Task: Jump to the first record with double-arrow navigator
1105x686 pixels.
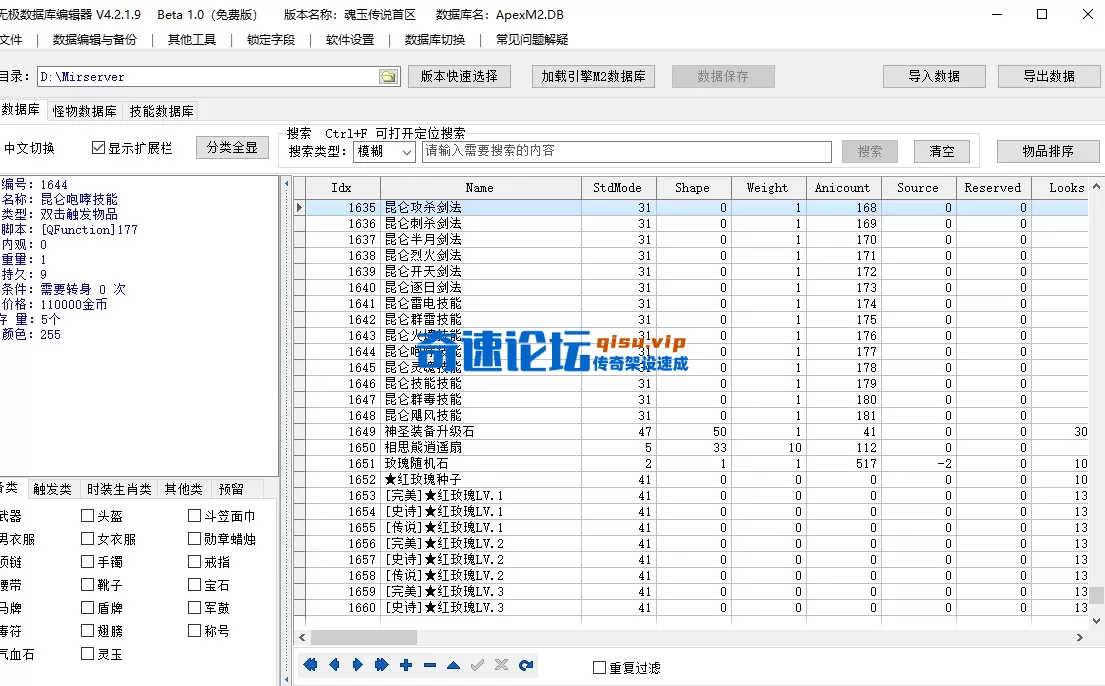Action: [310, 664]
